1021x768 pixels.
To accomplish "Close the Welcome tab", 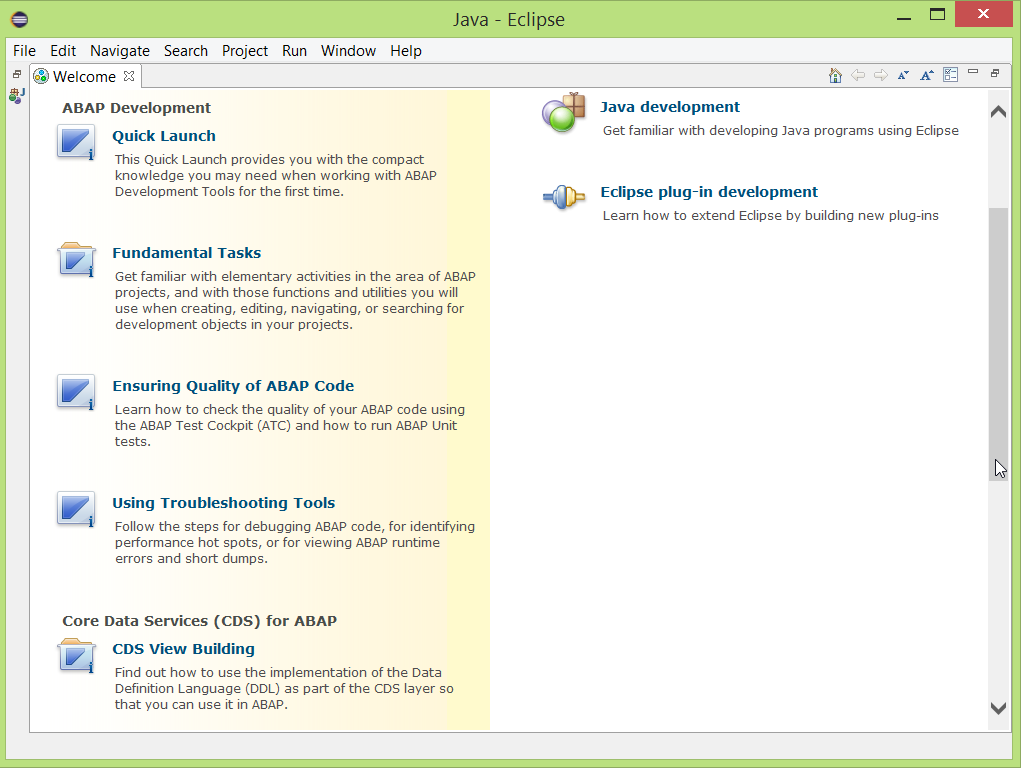I will tap(127, 76).
